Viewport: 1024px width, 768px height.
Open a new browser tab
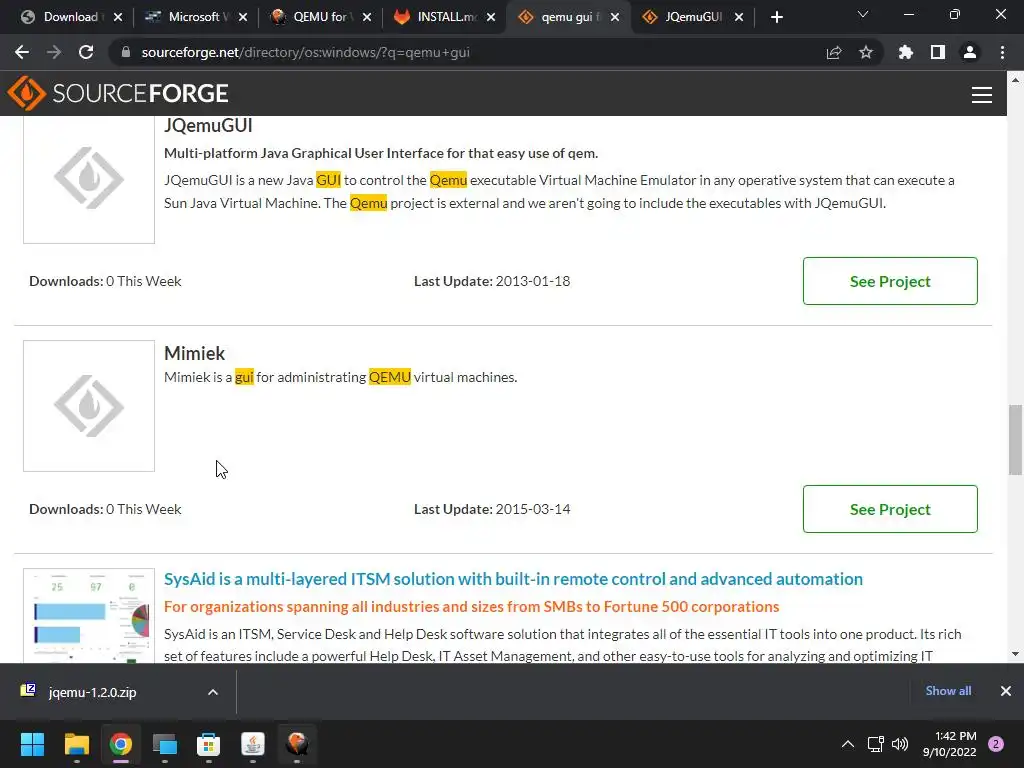(776, 17)
